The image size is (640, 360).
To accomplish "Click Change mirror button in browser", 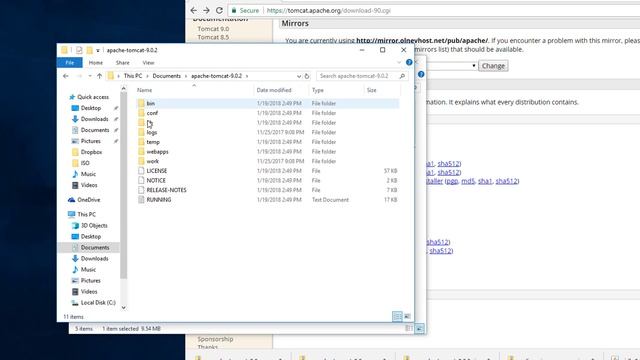I will point(493,66).
